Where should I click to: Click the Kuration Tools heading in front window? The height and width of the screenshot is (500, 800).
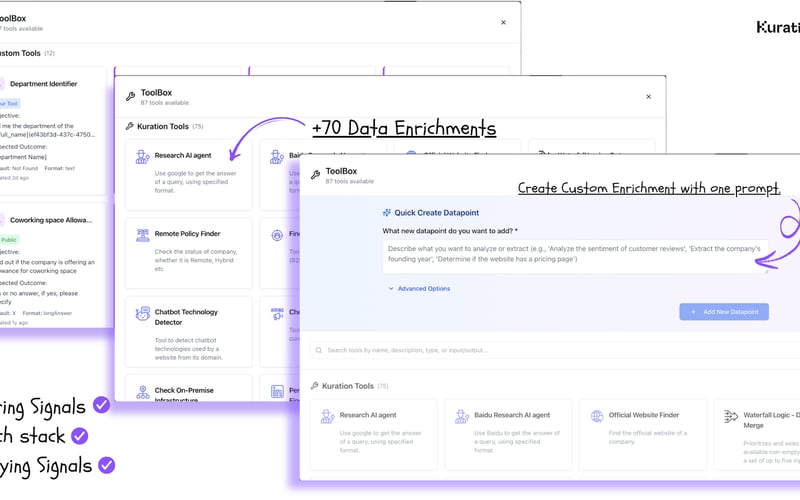[x=347, y=386]
